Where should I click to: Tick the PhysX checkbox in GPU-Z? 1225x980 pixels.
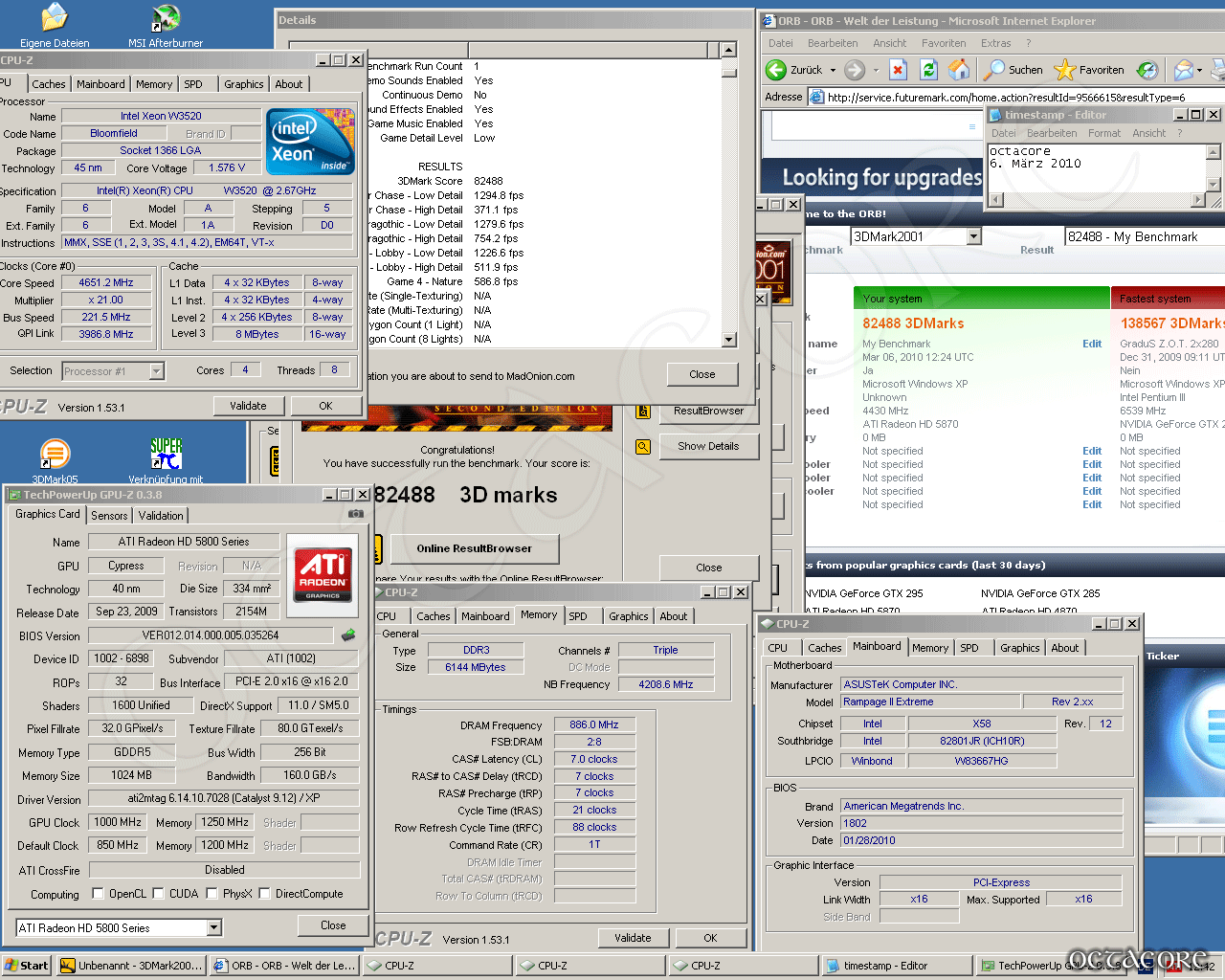[212, 894]
